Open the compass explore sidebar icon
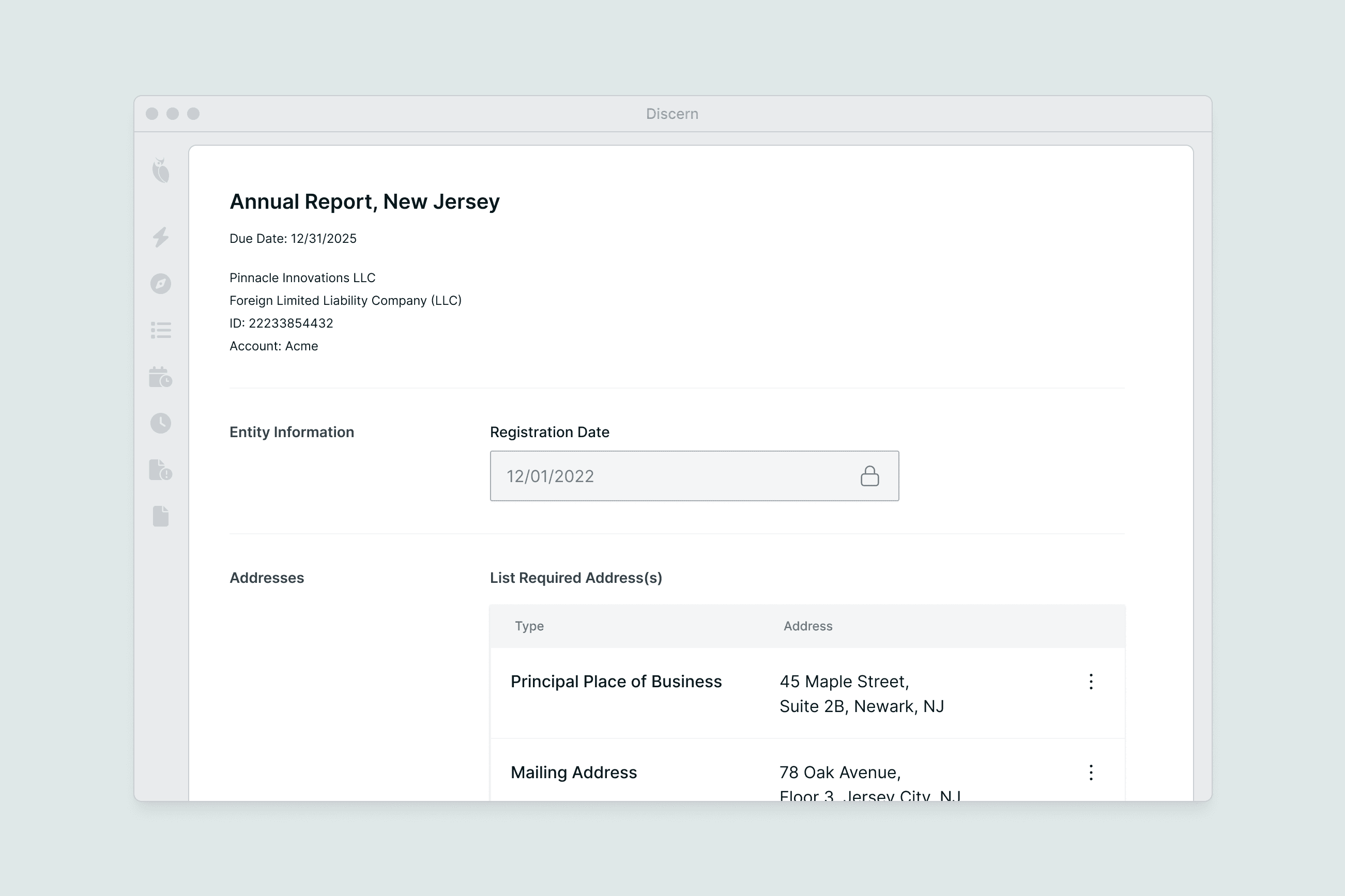This screenshot has width=1345, height=896. click(161, 284)
